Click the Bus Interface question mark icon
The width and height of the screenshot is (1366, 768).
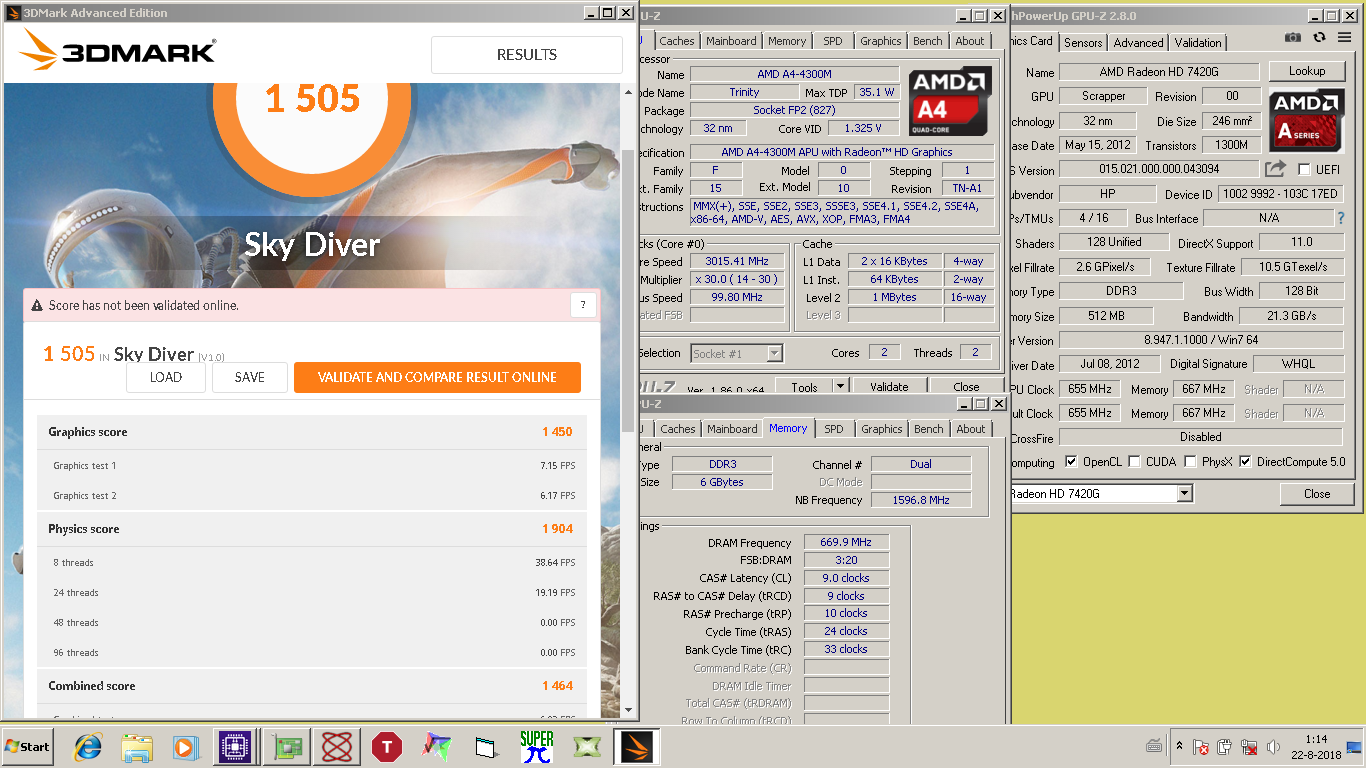1341,218
